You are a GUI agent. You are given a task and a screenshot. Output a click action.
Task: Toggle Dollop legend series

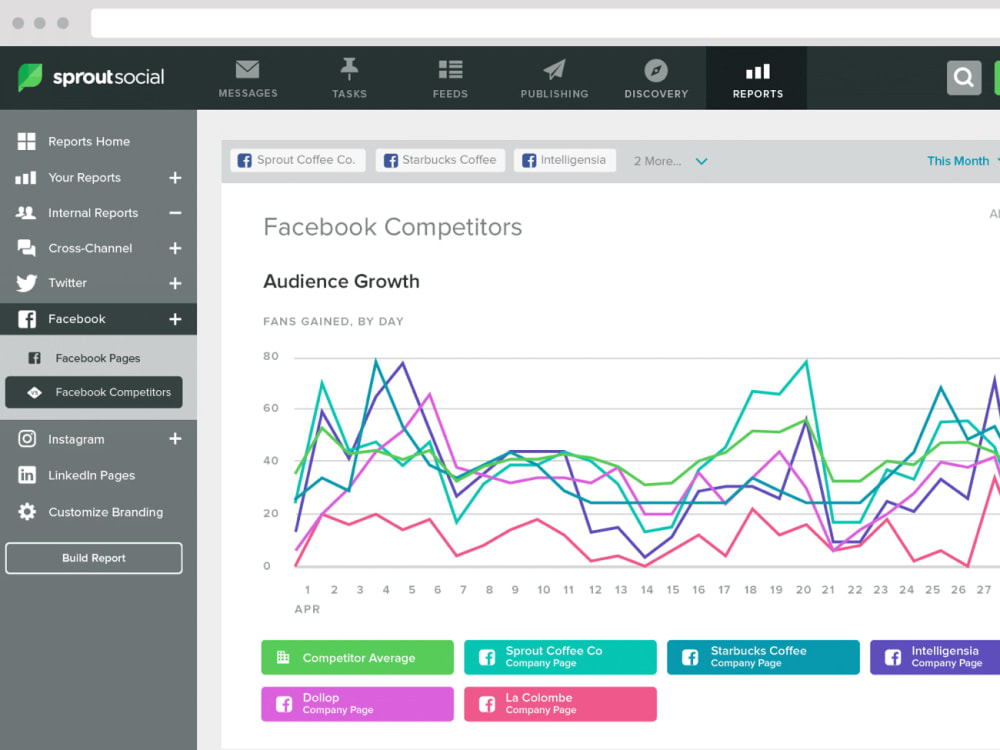(357, 704)
